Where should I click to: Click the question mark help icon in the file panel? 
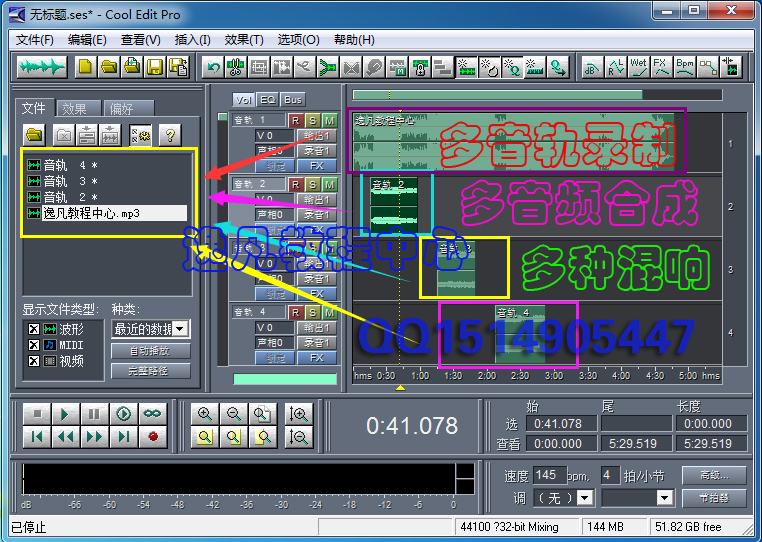click(170, 135)
